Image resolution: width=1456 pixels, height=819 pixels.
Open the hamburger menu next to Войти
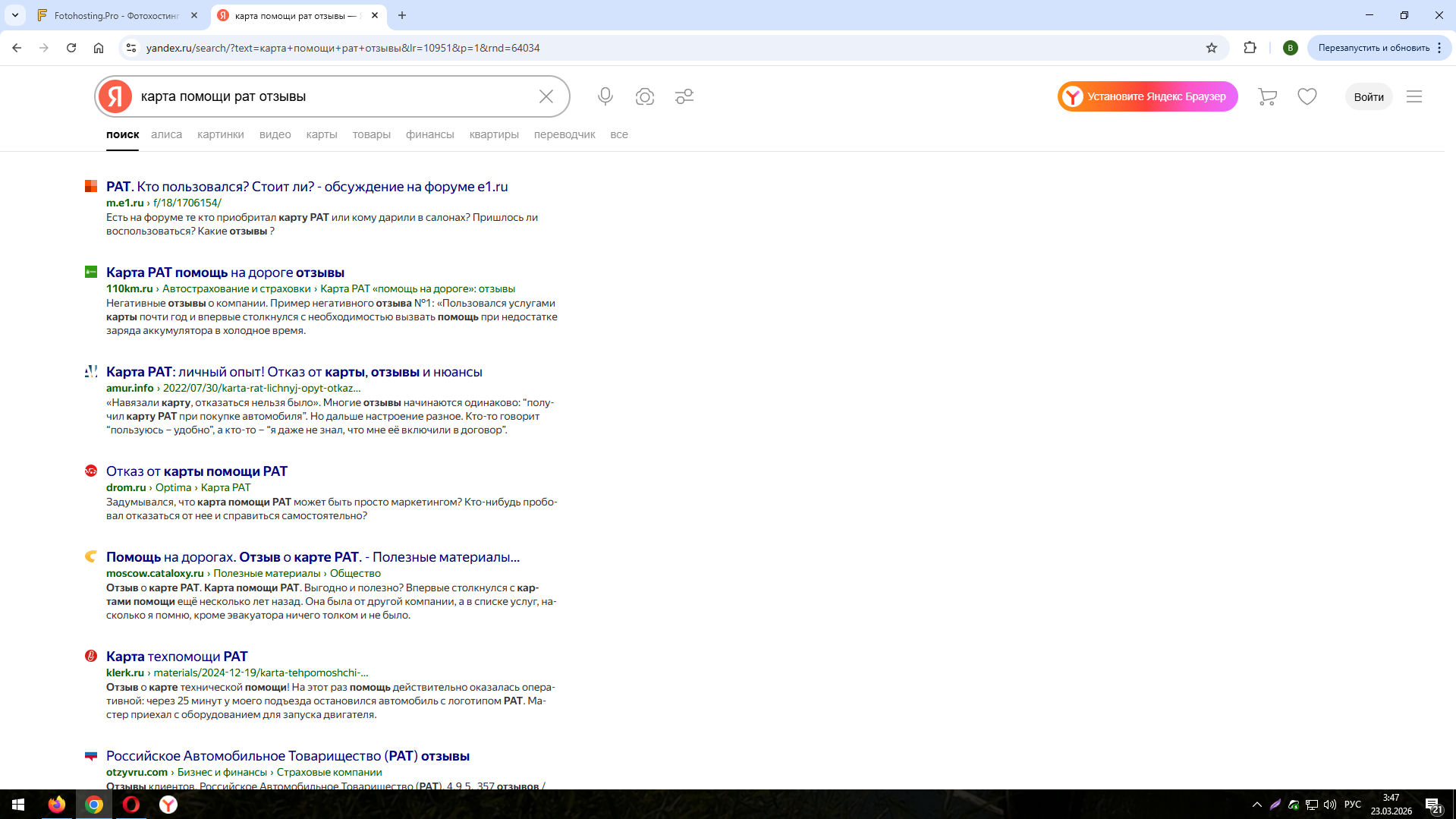(x=1414, y=96)
